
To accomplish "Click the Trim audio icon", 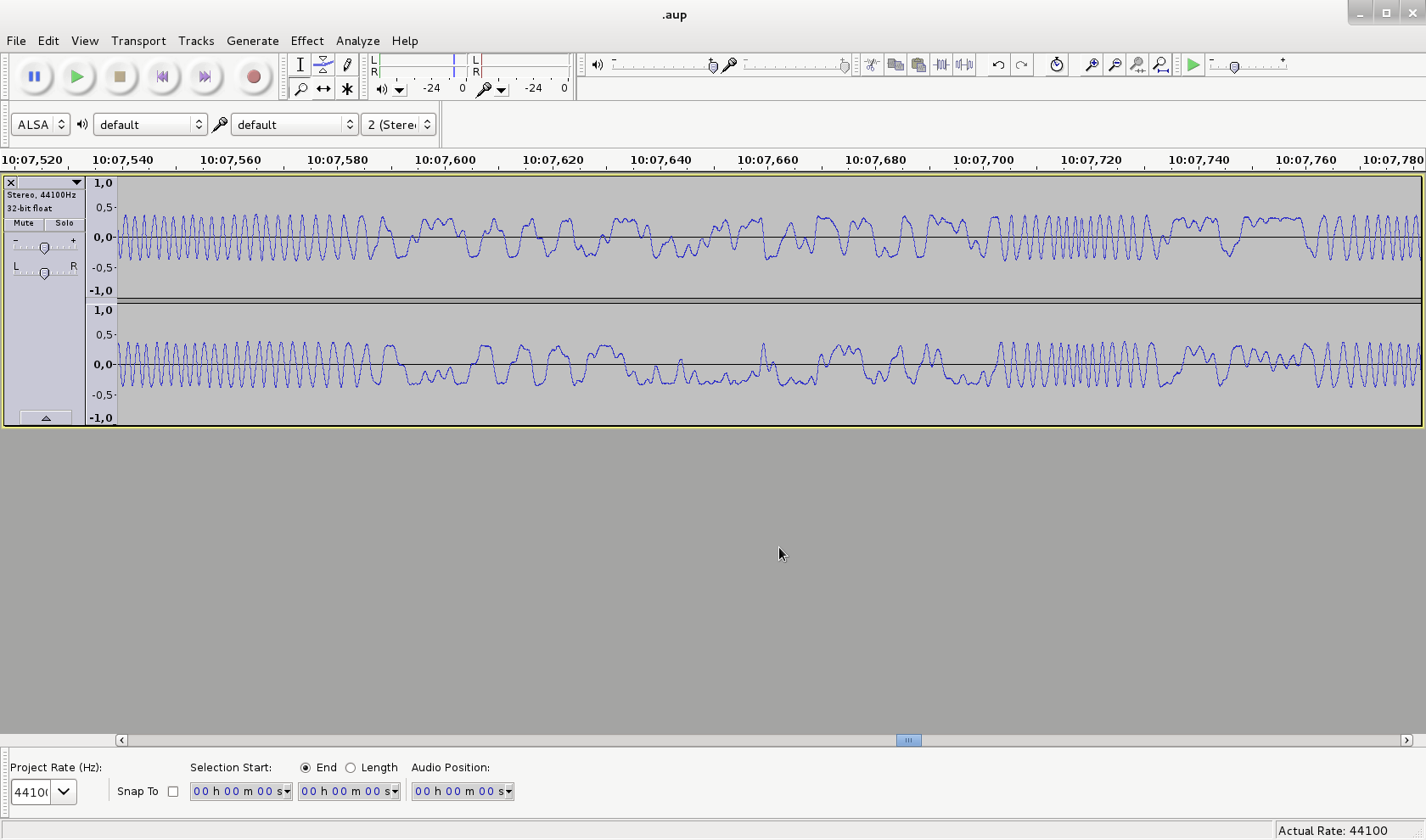I will [941, 64].
